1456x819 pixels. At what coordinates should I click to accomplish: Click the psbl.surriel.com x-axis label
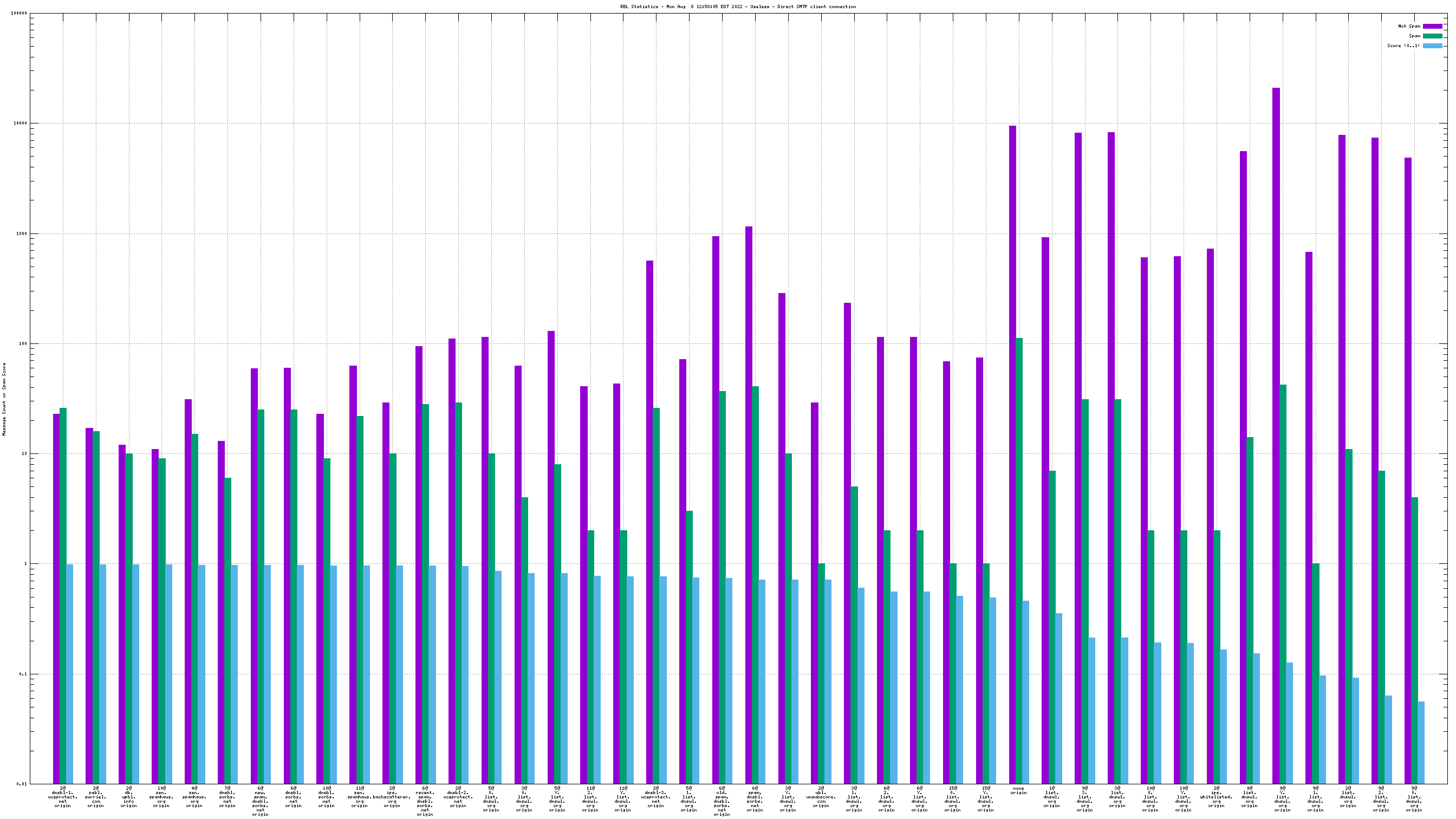tap(95, 796)
